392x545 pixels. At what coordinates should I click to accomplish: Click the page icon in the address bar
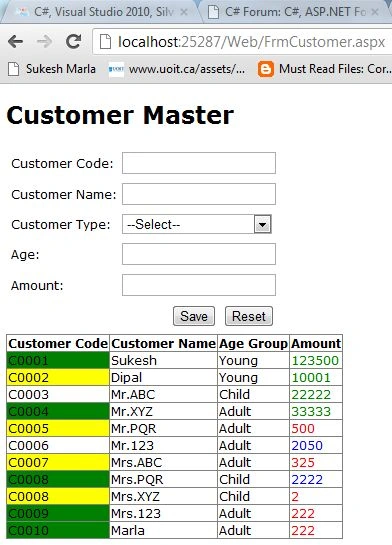tap(105, 42)
